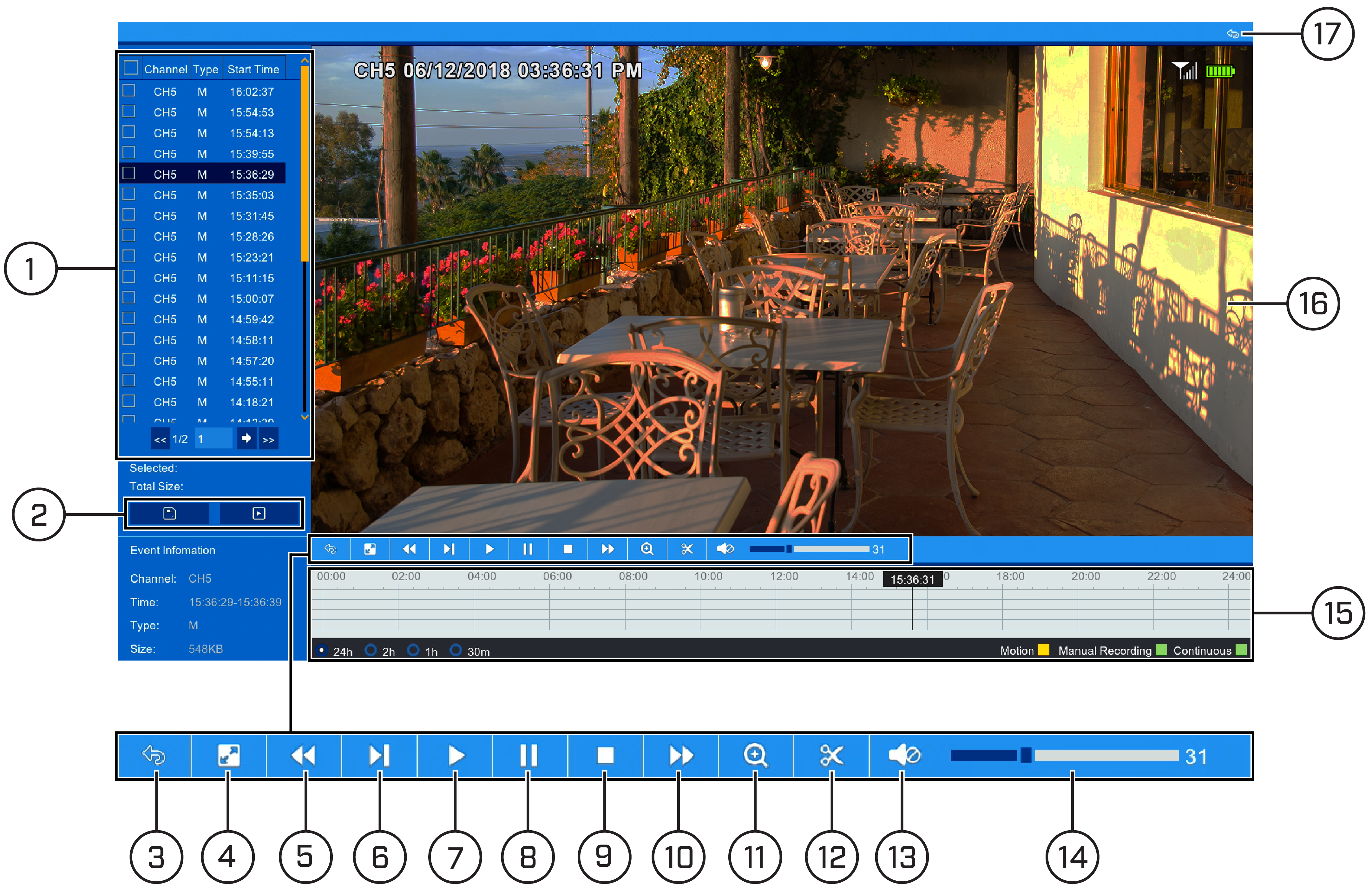1372x888 pixels.
Task: Click the page number input field showing 1
Action: (x=214, y=439)
